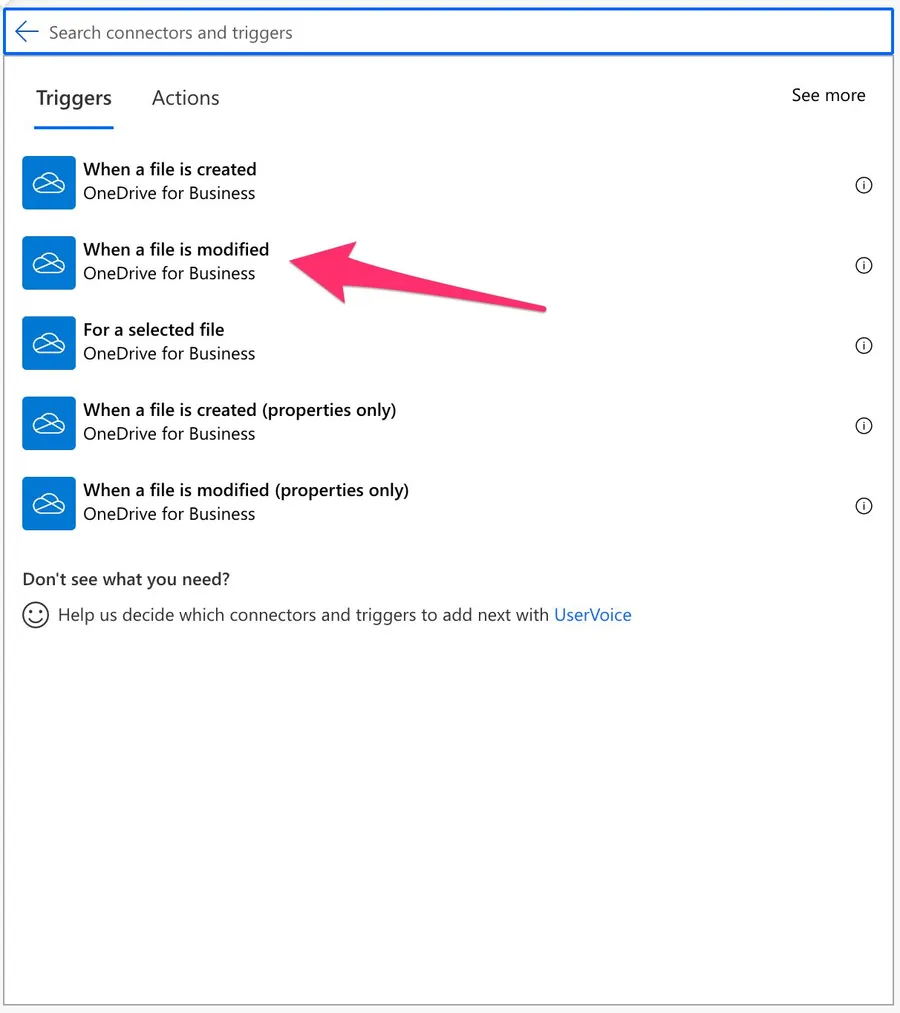
Task: Open info icon for For a selected file
Action: pos(864,345)
